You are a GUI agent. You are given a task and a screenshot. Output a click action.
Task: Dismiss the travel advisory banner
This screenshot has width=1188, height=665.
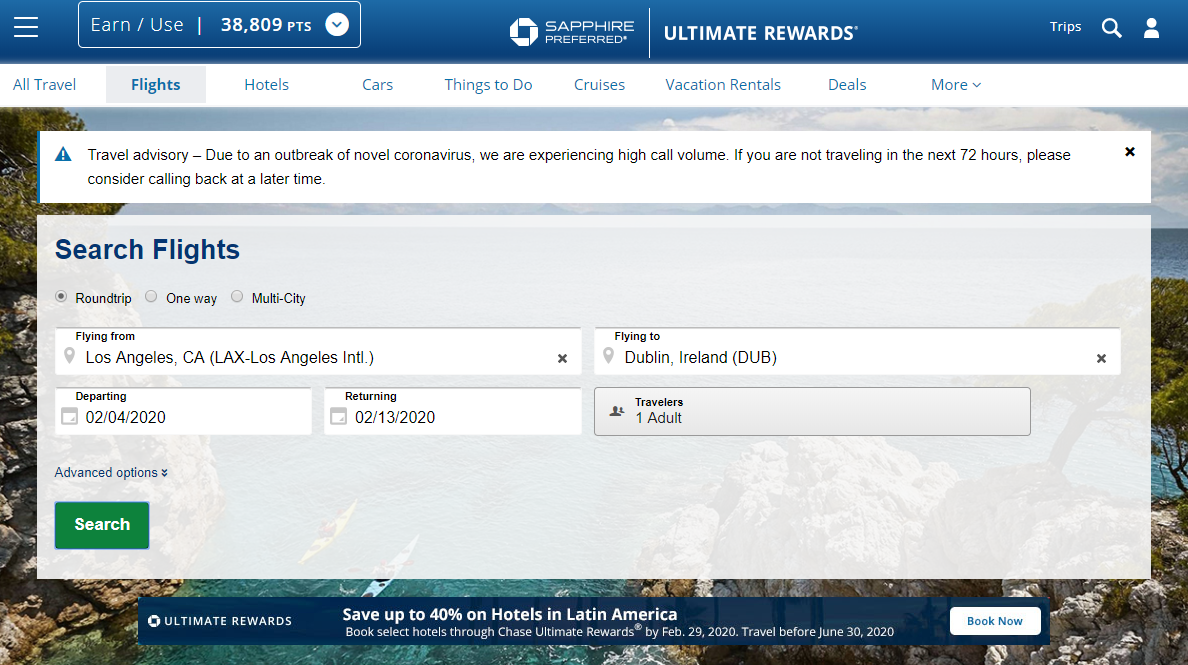[1130, 151]
